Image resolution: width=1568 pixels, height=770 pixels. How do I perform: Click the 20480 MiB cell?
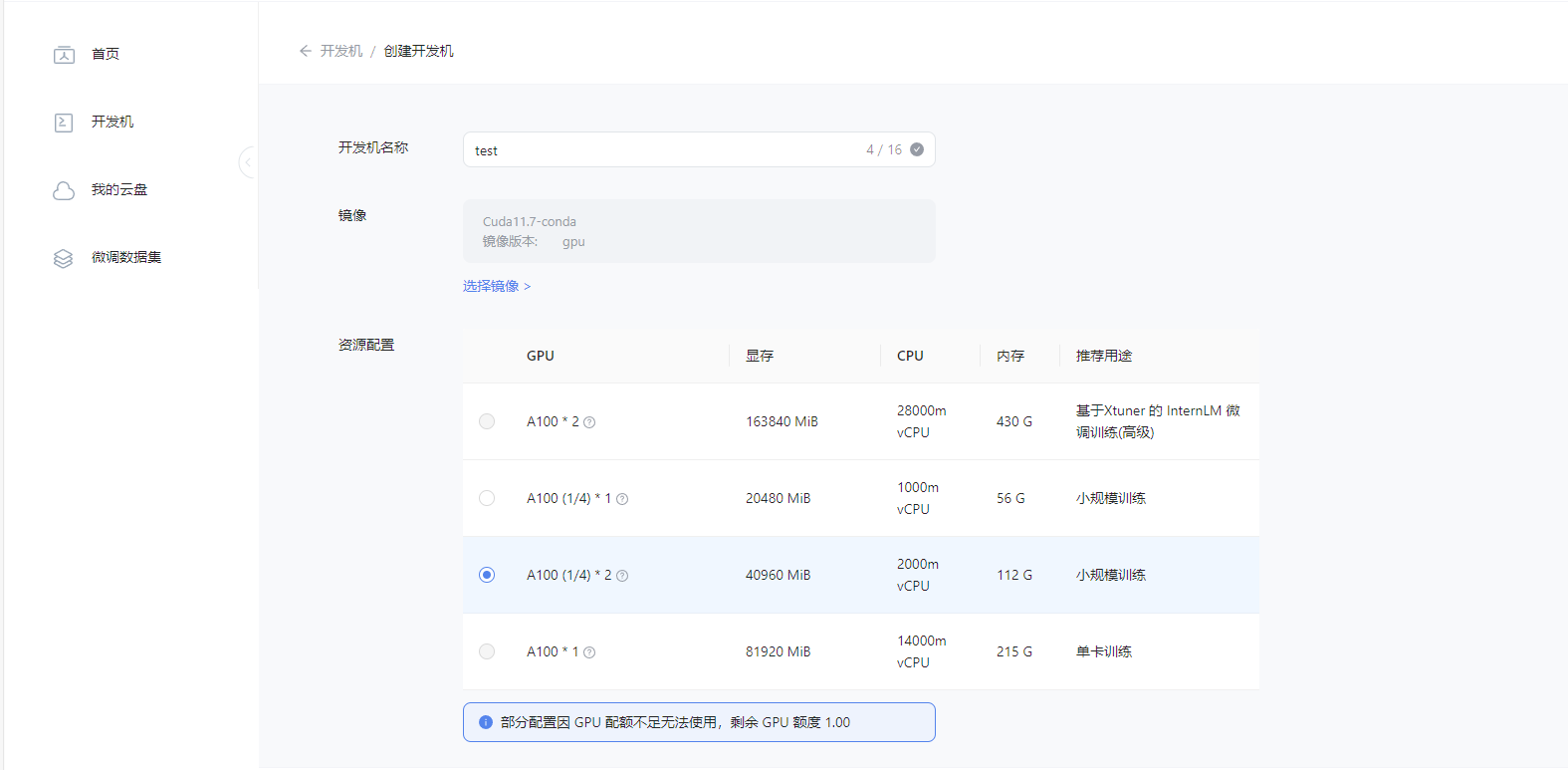click(778, 498)
